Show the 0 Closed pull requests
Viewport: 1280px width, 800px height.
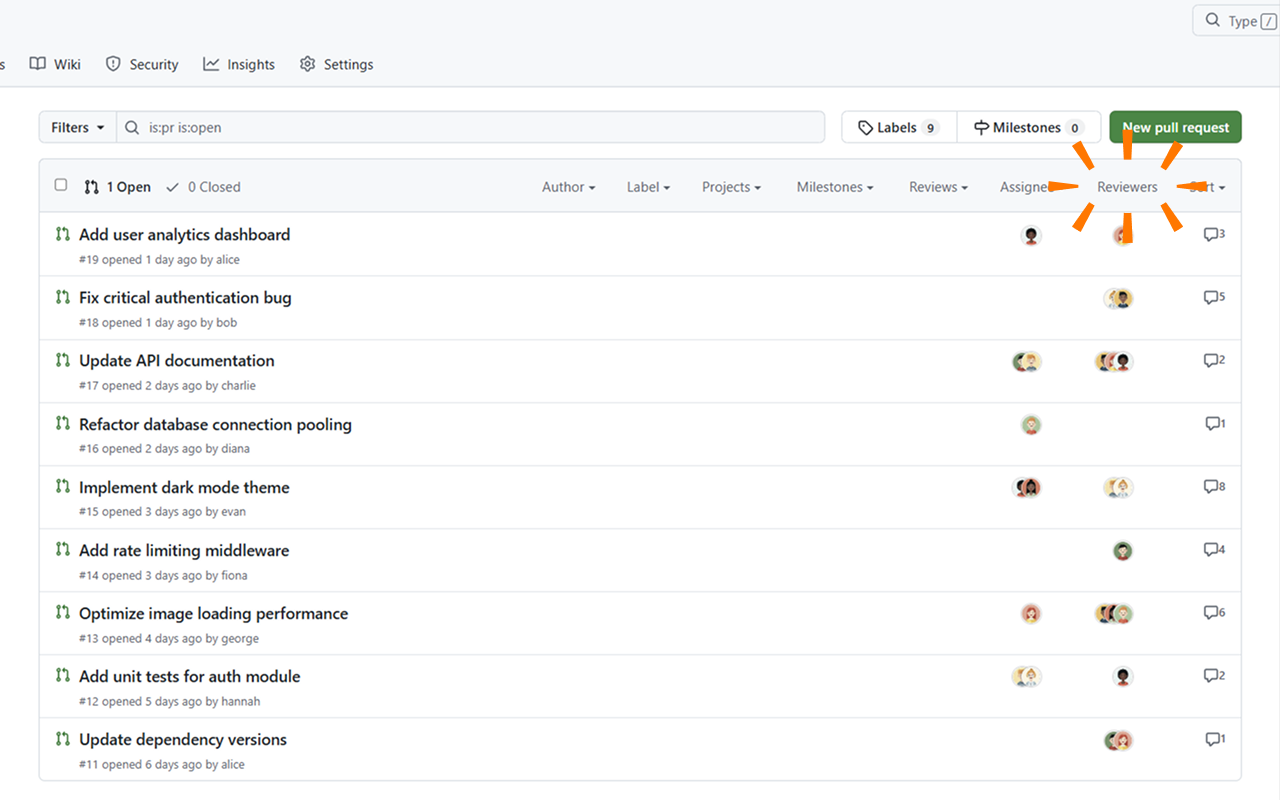tap(204, 187)
